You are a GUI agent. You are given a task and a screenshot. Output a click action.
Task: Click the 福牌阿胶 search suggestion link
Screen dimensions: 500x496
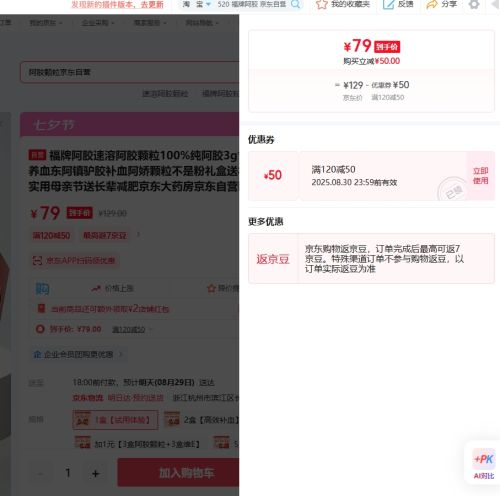(x=220, y=94)
